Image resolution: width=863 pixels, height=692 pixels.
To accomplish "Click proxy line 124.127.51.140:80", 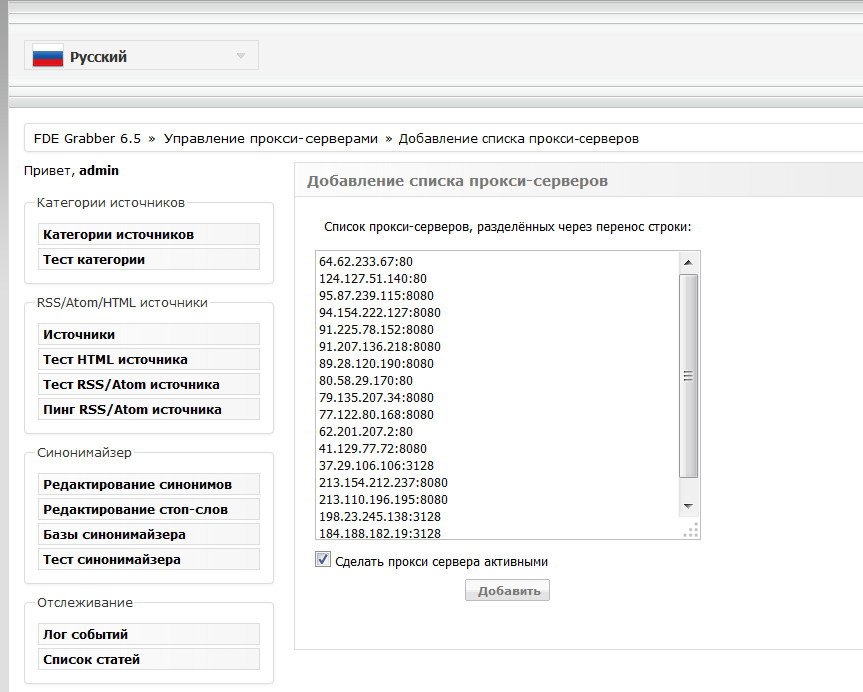I will point(373,279).
